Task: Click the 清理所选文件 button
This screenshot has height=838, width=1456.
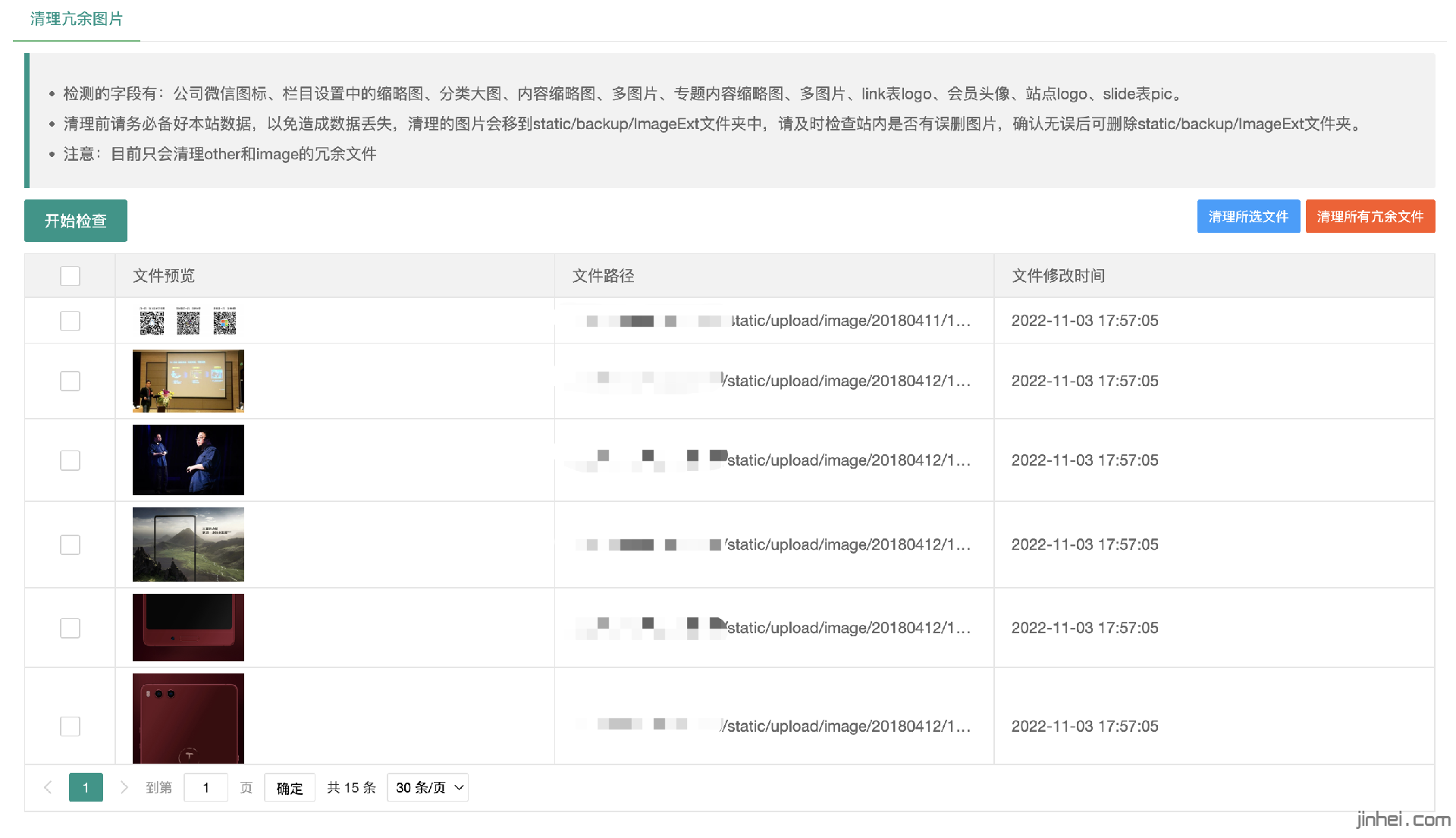Action: pyautogui.click(x=1248, y=216)
